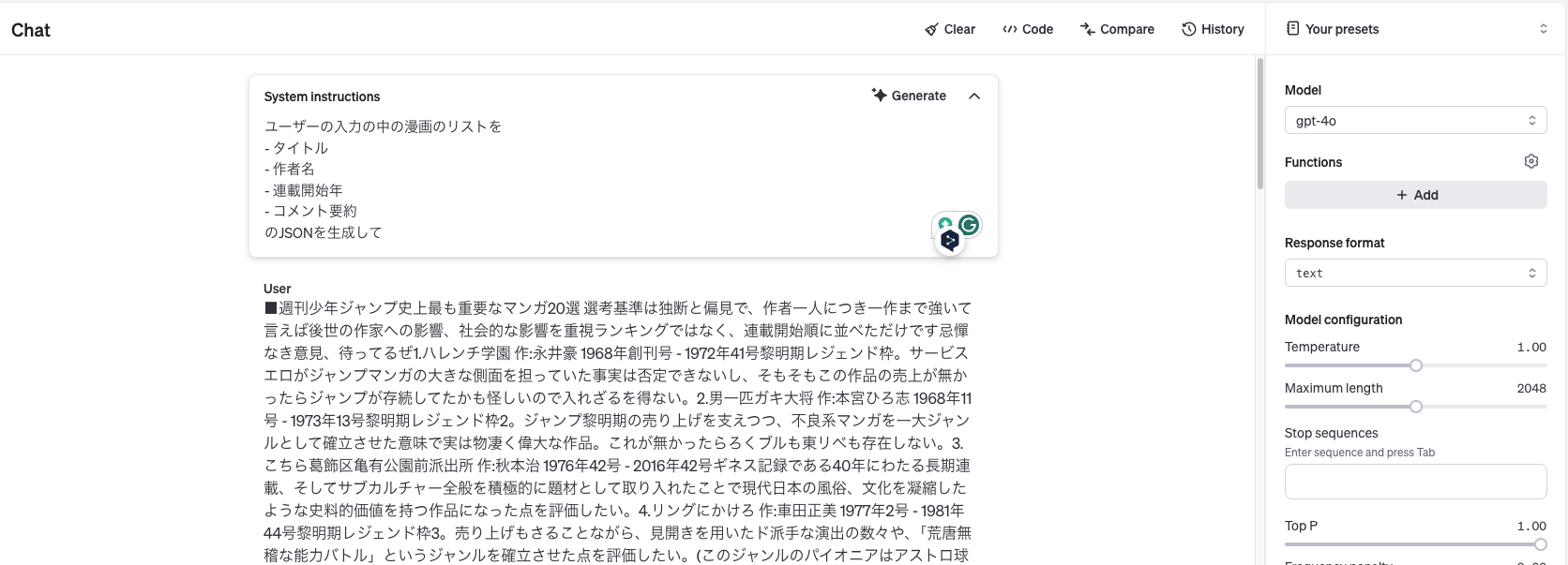The image size is (1568, 565).
Task: Adjust the Top P slider
Action: coord(1415,544)
